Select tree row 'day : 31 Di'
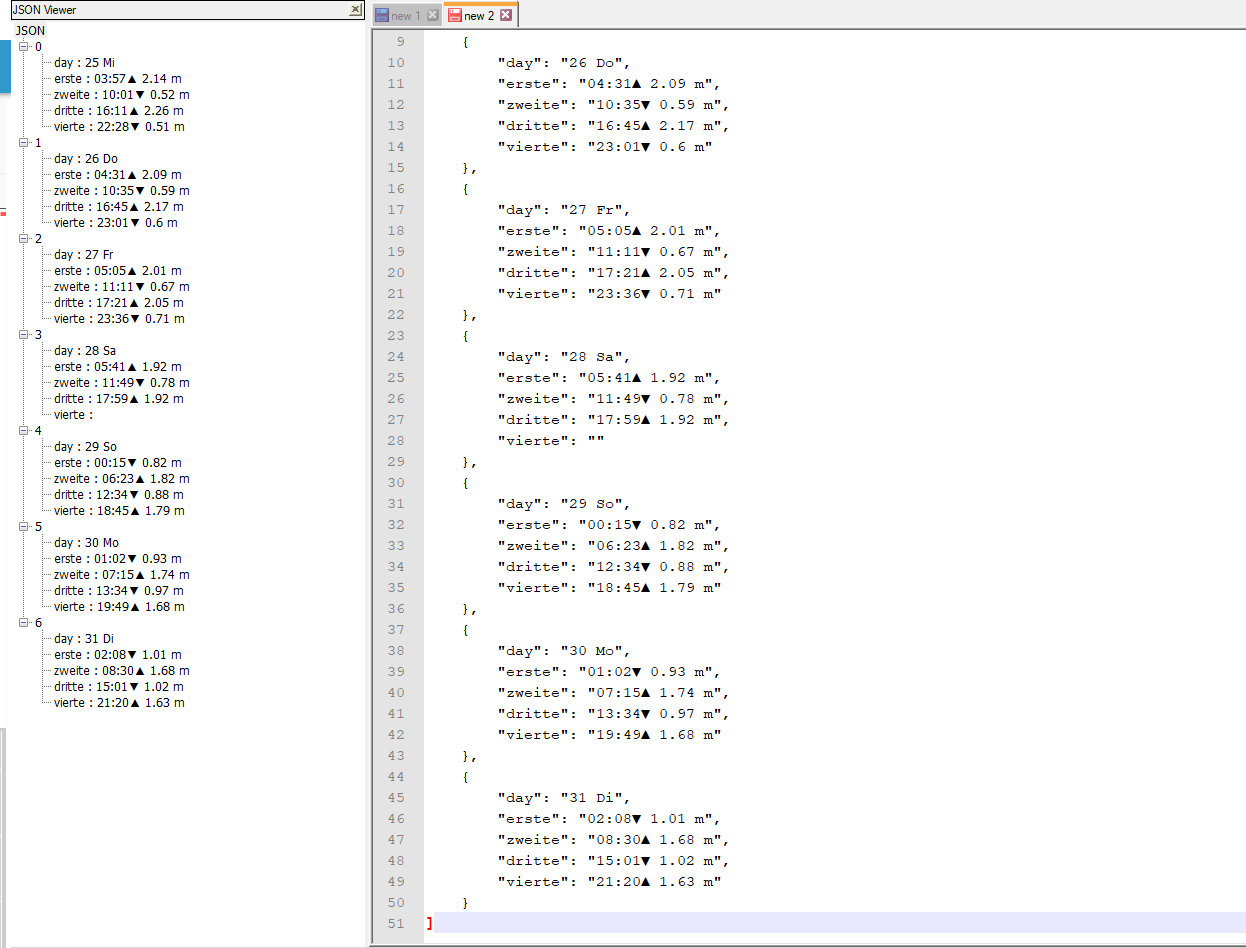The height and width of the screenshot is (948, 1246). (84, 639)
